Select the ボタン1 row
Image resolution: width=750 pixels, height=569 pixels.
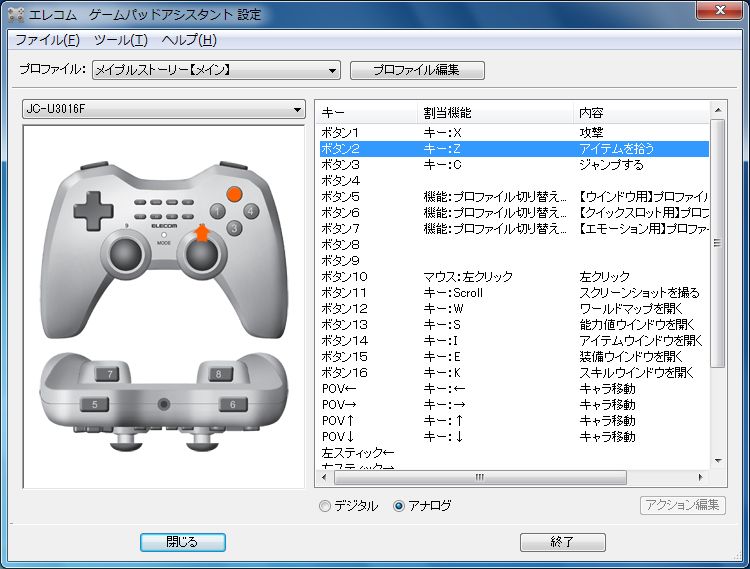coord(514,132)
